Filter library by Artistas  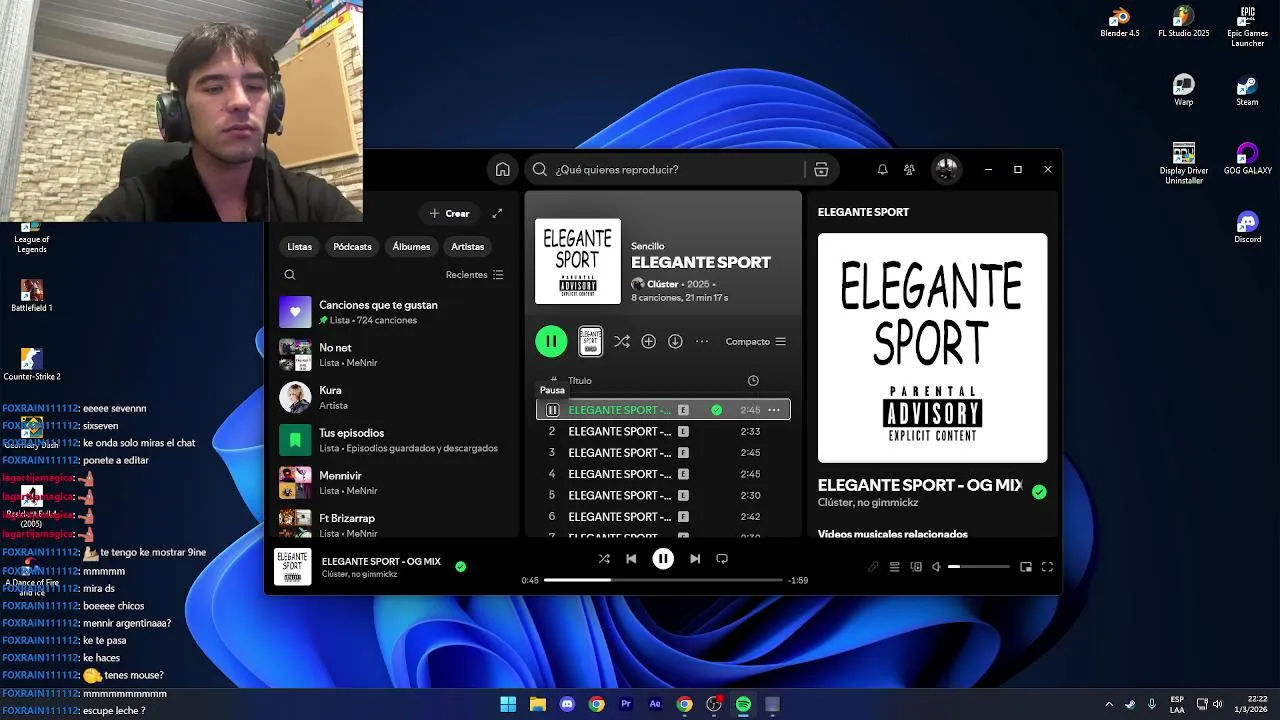tap(467, 247)
